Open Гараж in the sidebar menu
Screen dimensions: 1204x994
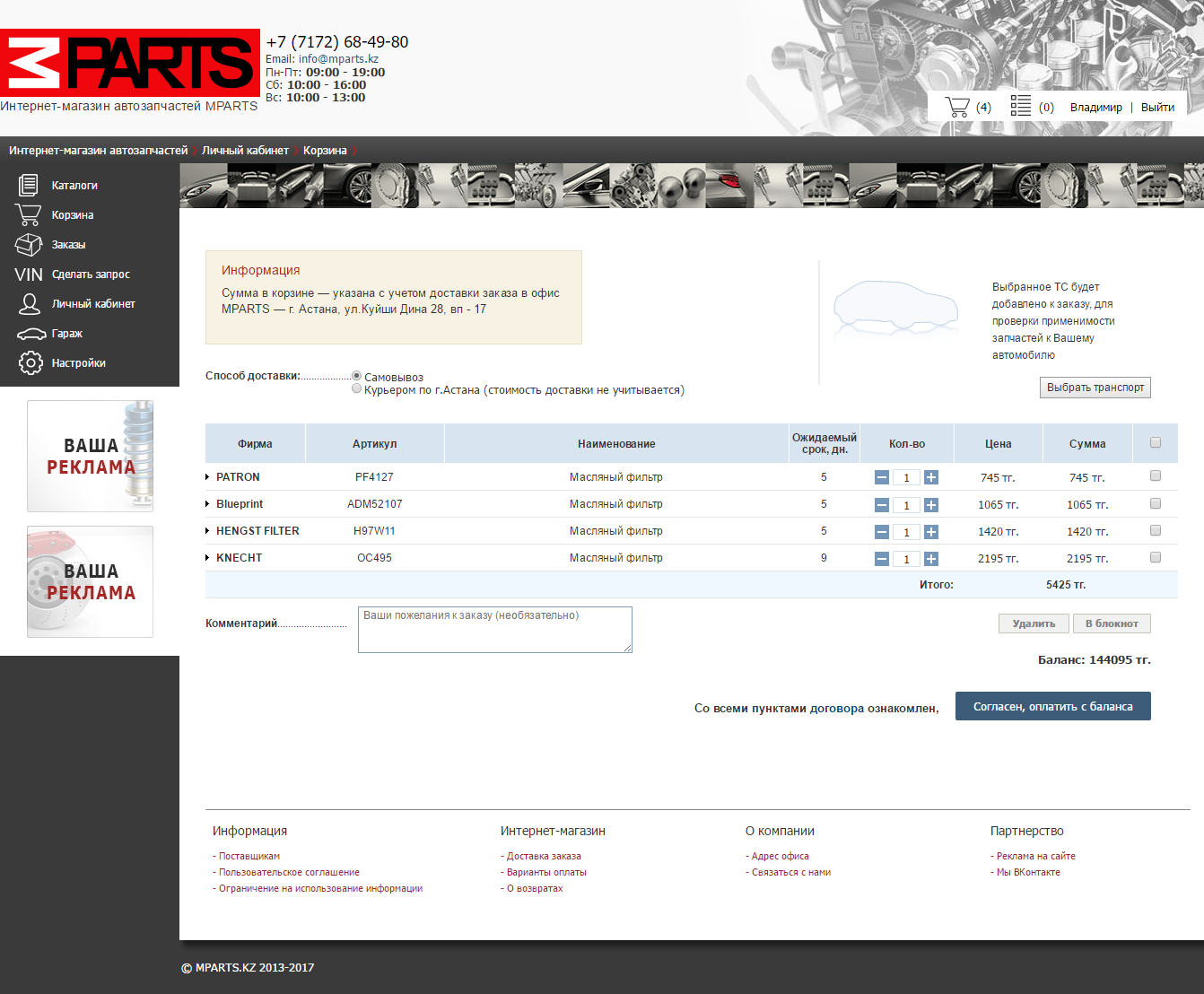pyautogui.click(x=67, y=334)
